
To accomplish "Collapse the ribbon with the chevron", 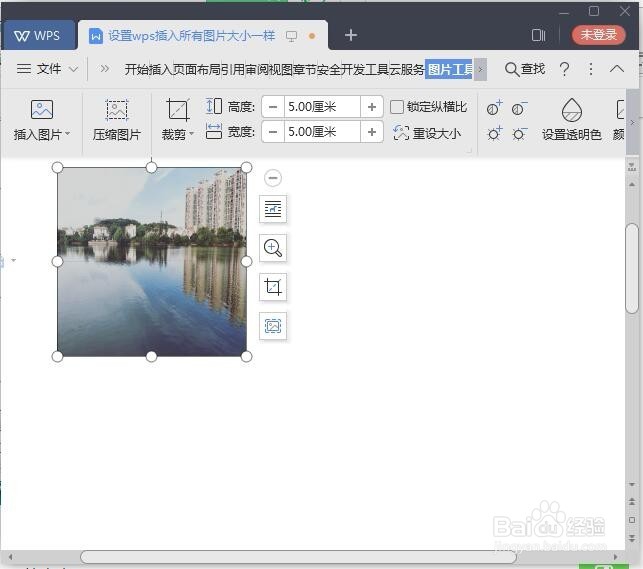I will (x=617, y=69).
